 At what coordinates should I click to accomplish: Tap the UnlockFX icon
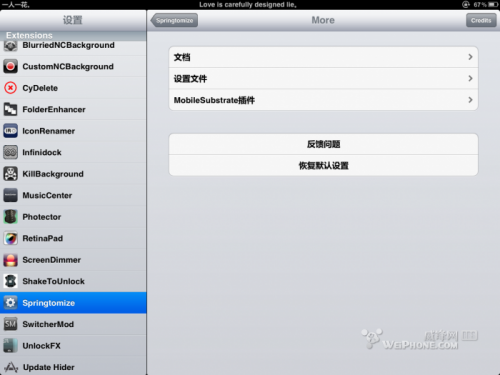tap(10, 346)
